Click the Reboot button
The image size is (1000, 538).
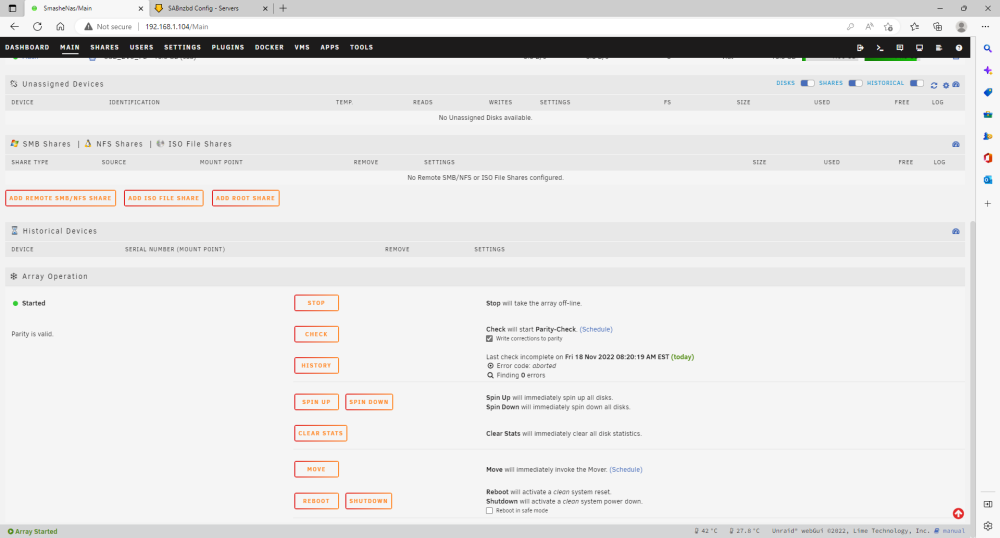316,501
